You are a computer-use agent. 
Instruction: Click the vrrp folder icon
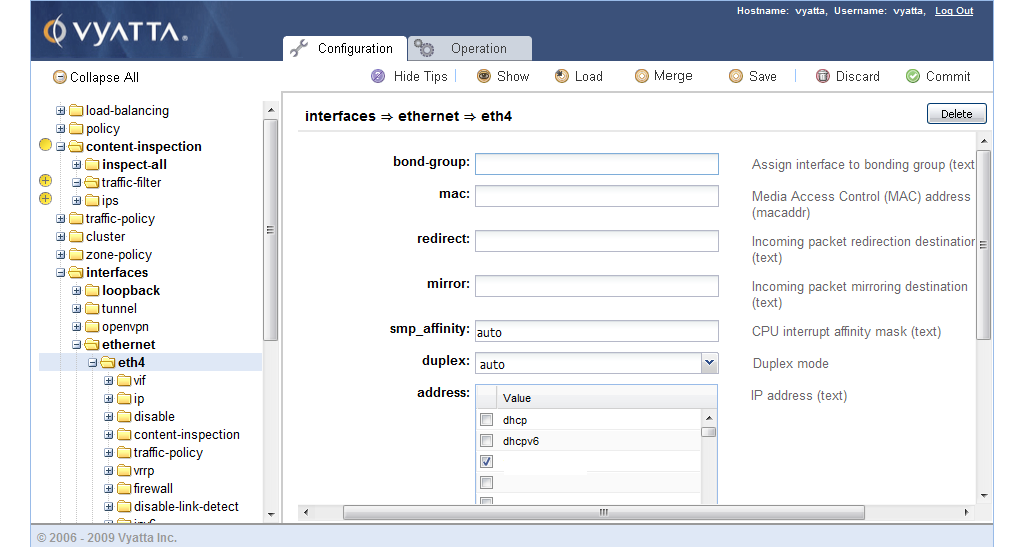[x=124, y=470]
